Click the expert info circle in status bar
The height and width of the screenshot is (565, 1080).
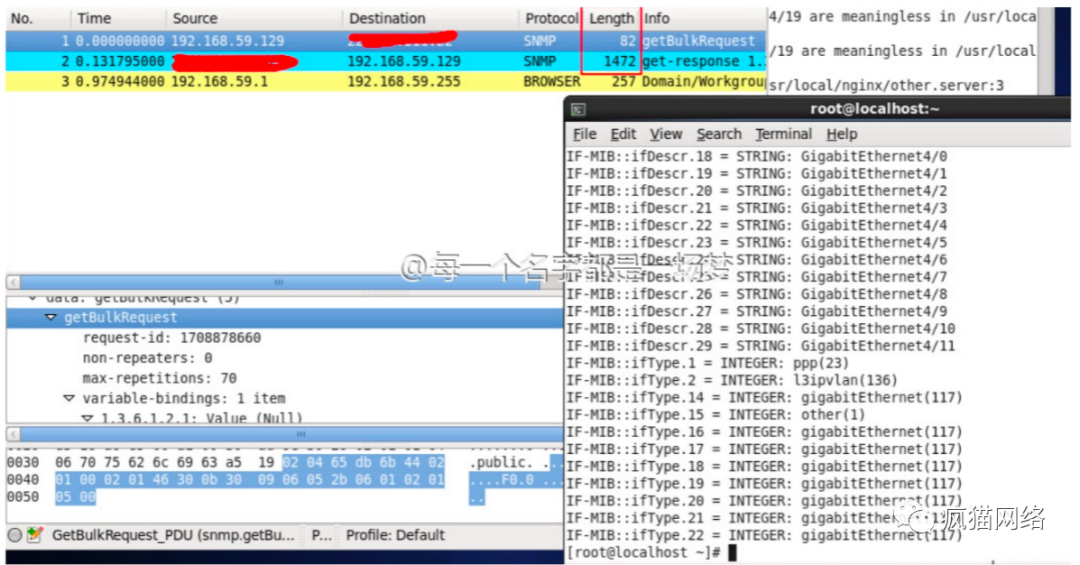pos(15,535)
